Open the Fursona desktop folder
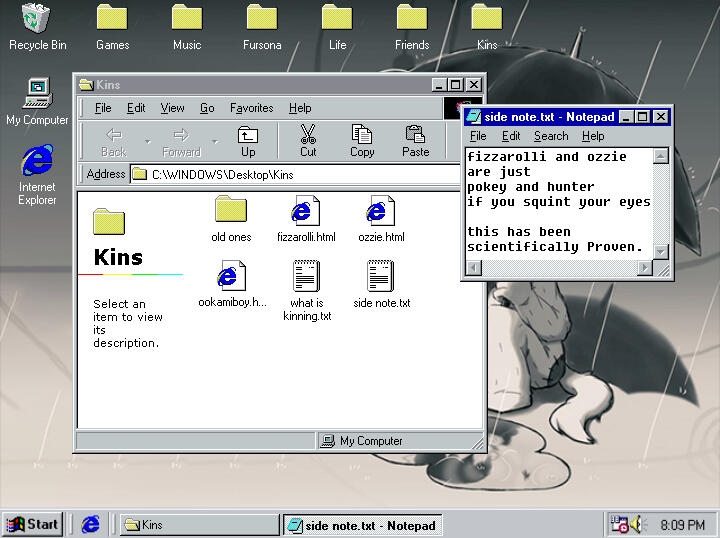This screenshot has height=538, width=720. 262,19
